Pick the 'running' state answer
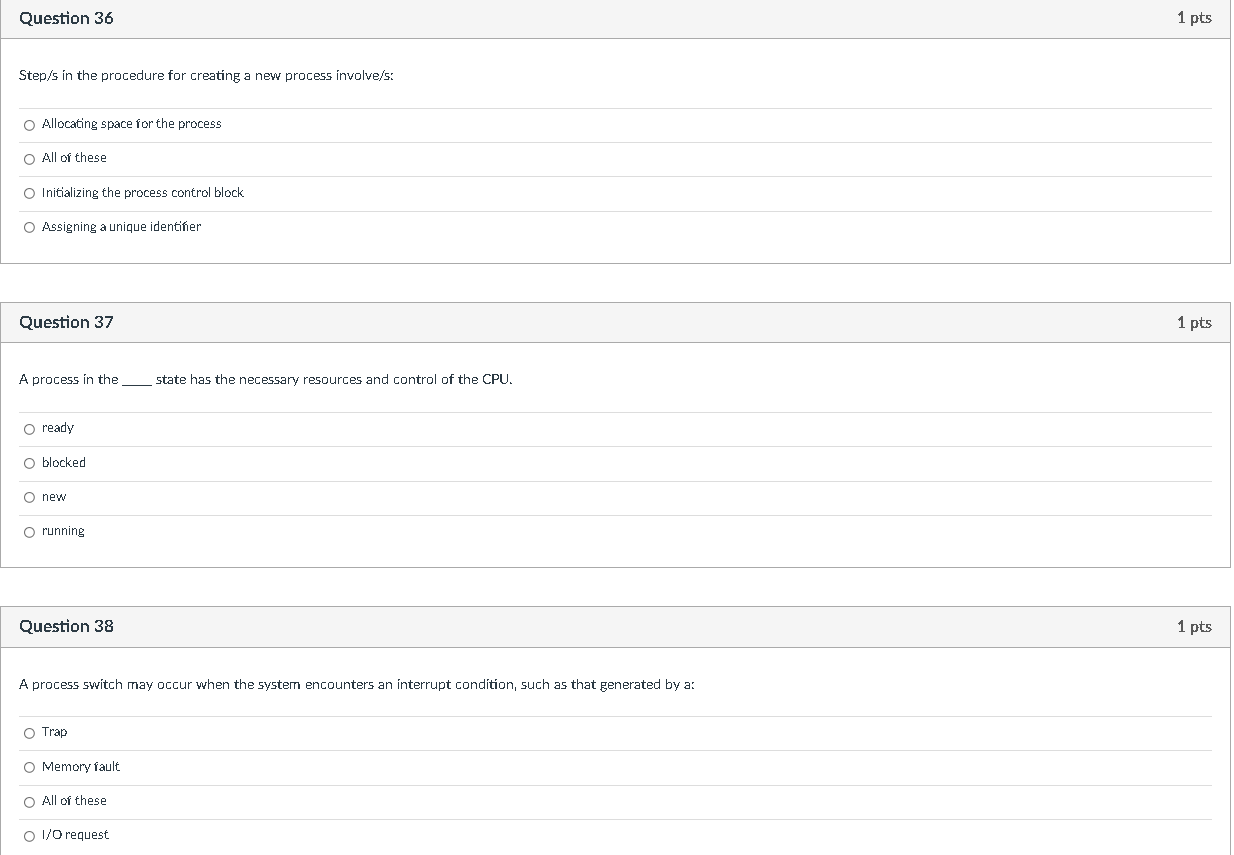Viewport: 1234px width, 855px height. [30, 532]
